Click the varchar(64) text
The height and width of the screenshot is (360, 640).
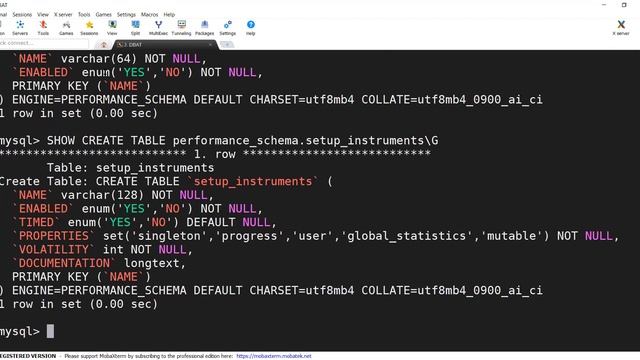click(x=98, y=58)
